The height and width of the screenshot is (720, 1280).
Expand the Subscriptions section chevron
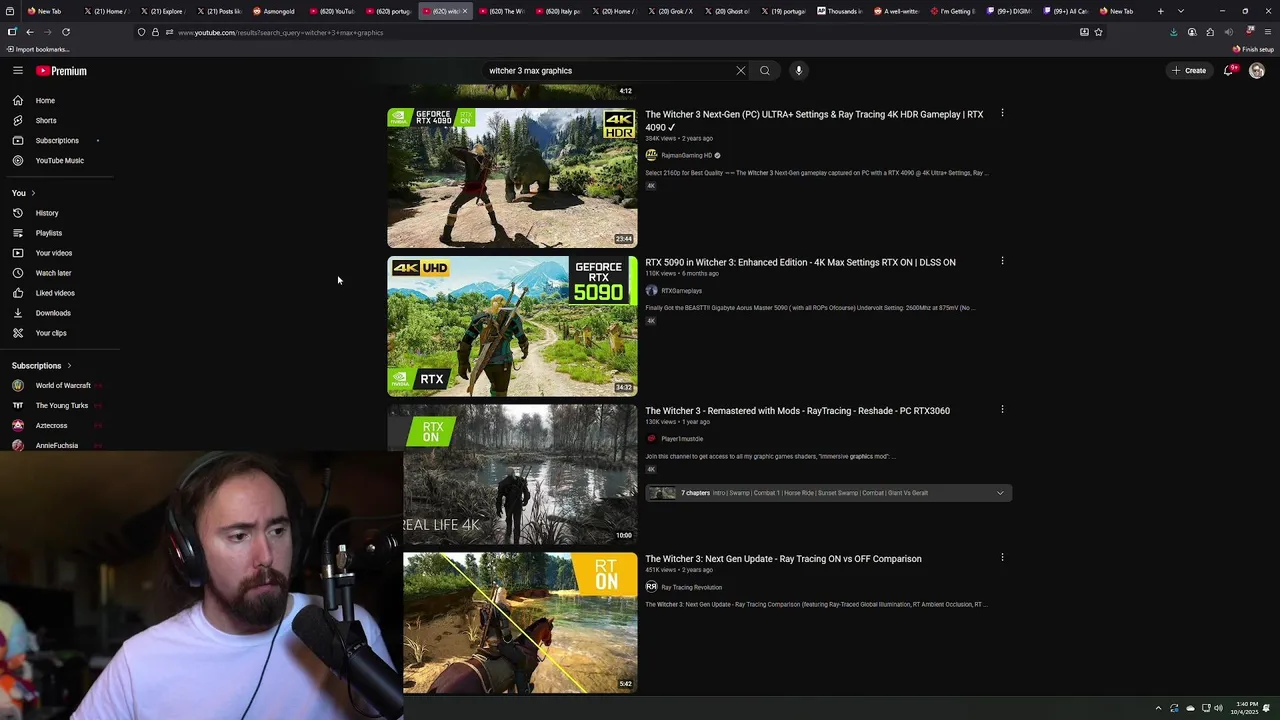pos(69,366)
